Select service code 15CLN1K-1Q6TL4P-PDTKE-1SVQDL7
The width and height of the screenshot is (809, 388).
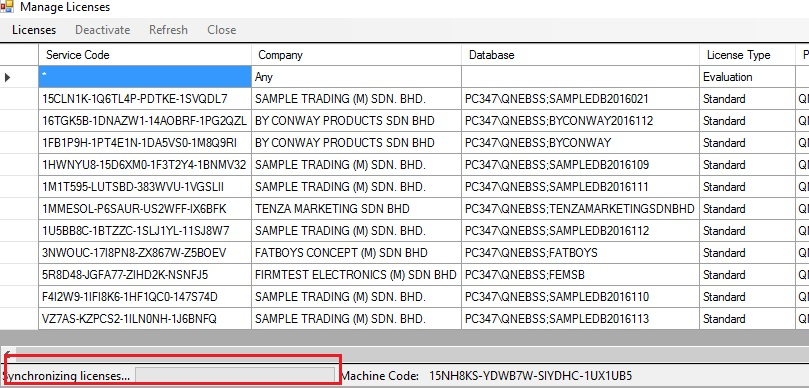(145, 99)
